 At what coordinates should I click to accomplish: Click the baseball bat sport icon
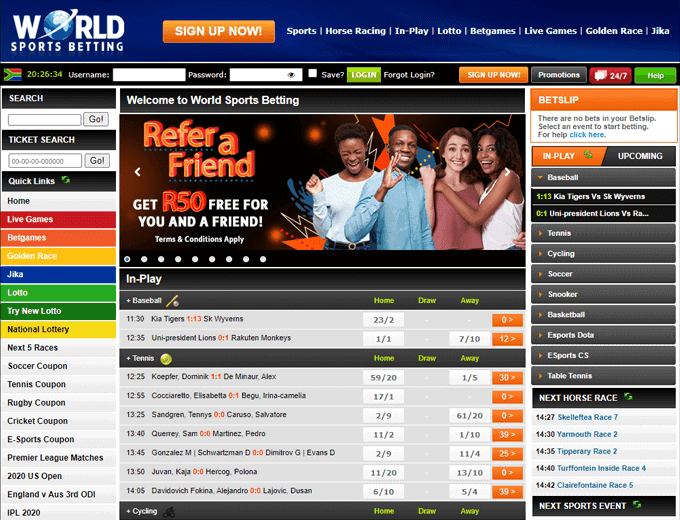pyautogui.click(x=173, y=301)
